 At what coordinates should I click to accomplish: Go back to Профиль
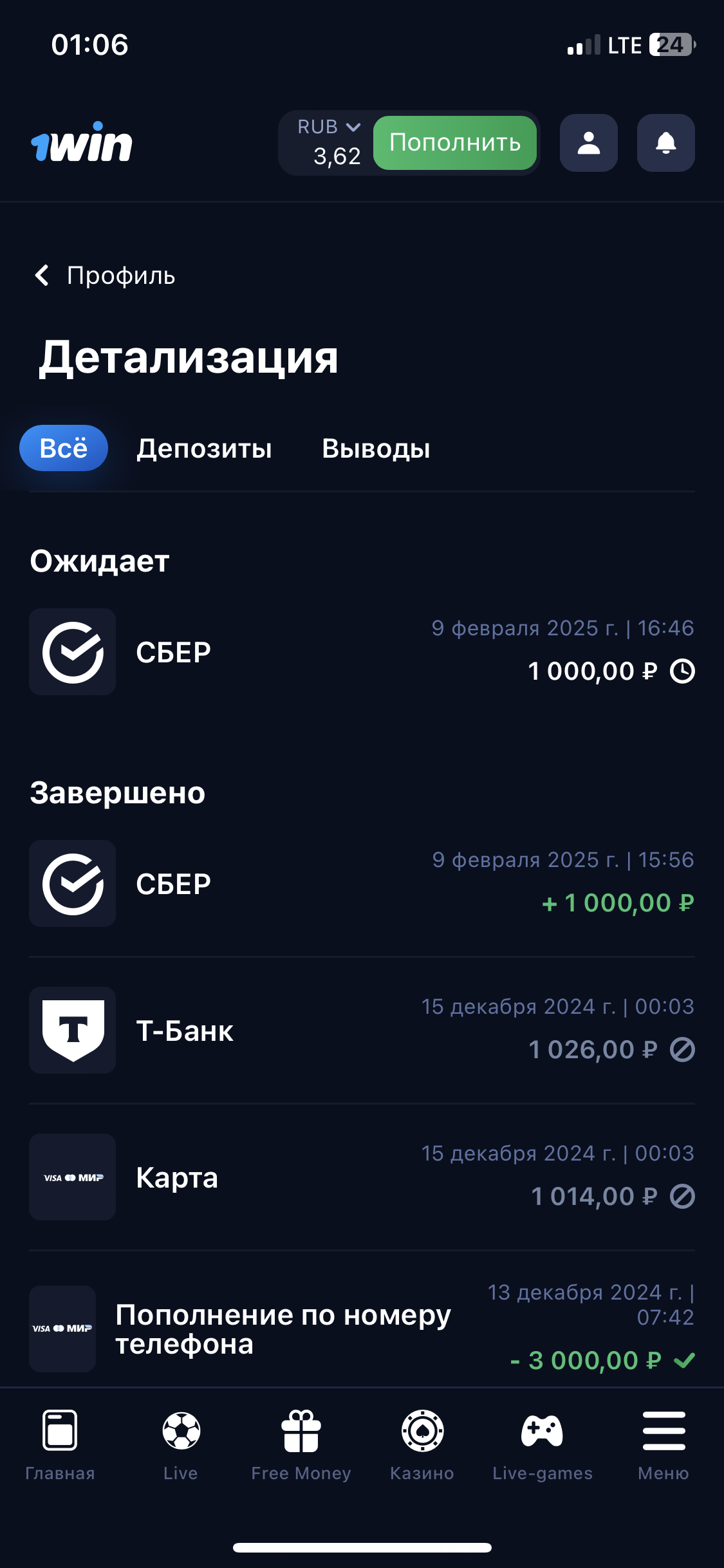pyautogui.click(x=105, y=275)
